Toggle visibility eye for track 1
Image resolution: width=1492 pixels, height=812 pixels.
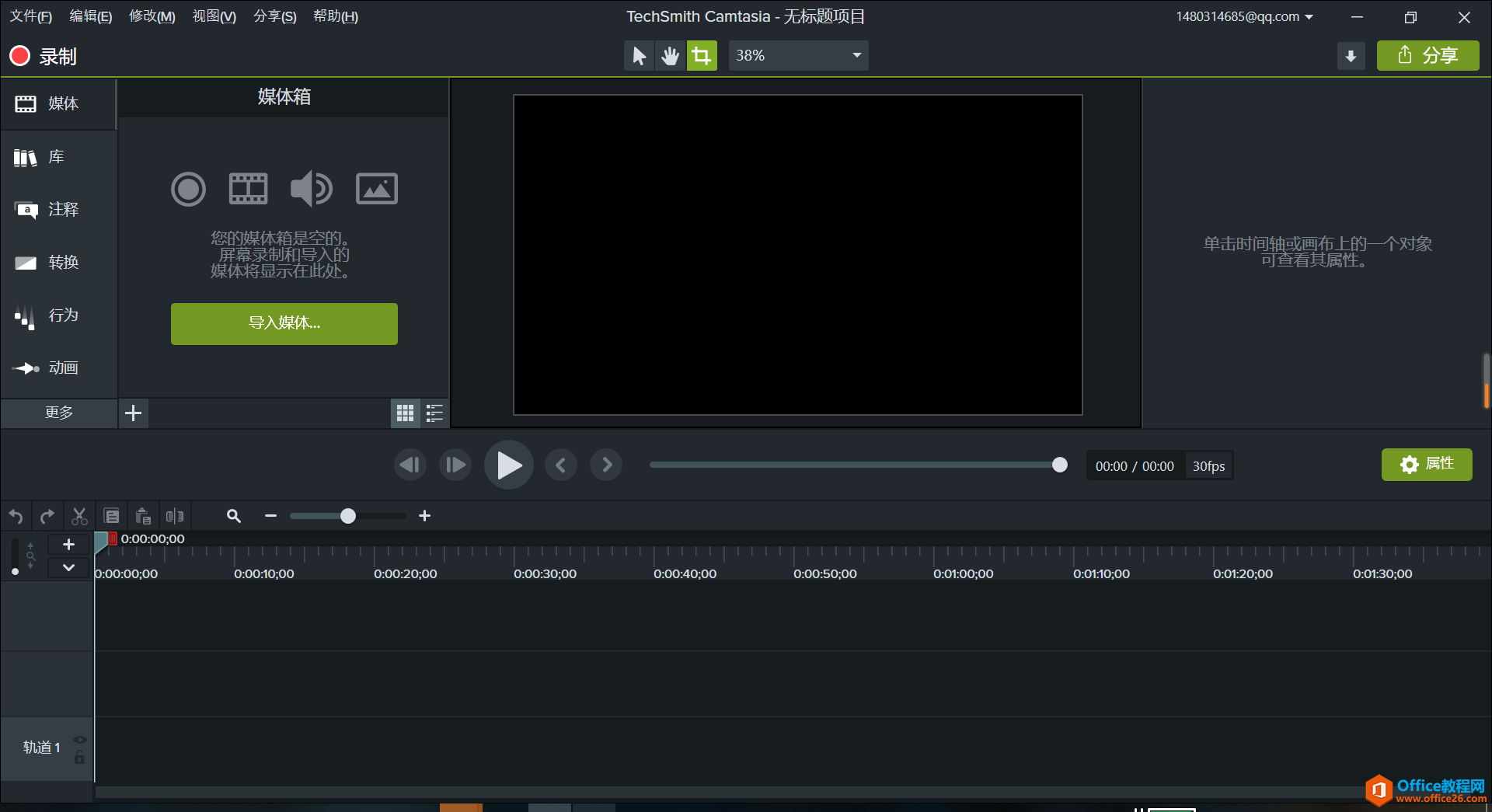79,739
